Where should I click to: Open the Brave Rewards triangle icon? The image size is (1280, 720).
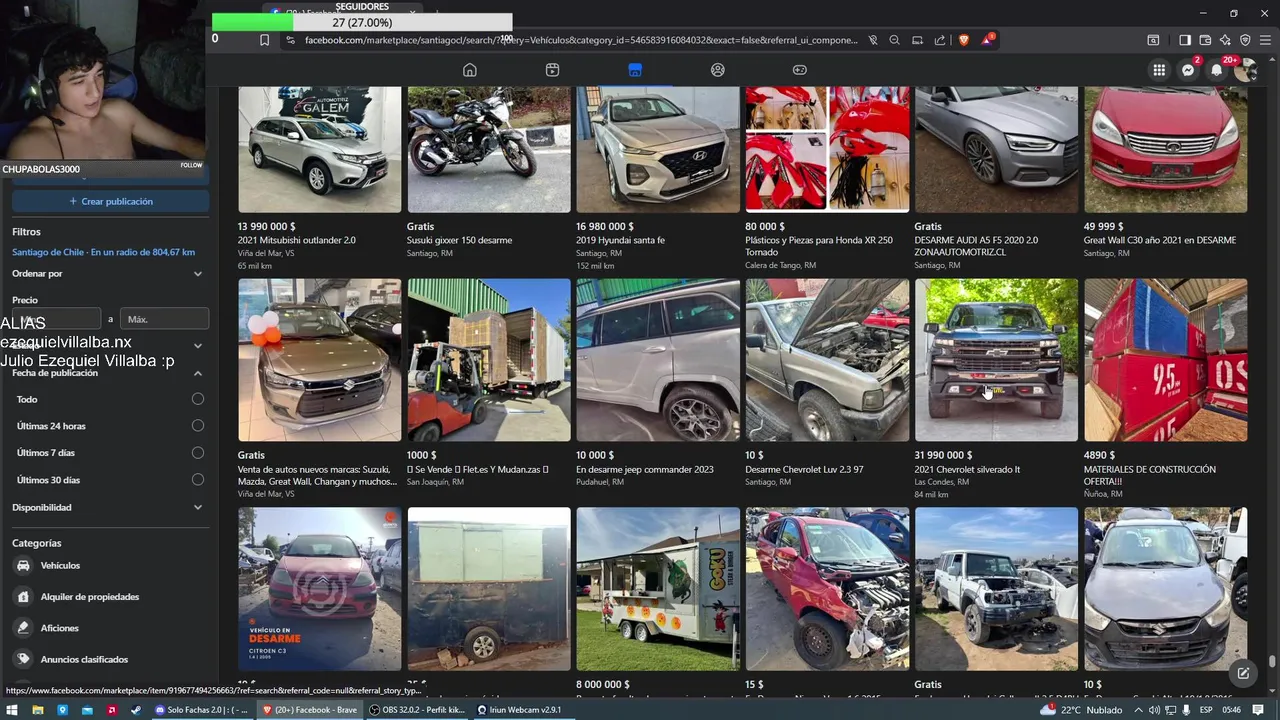[988, 40]
